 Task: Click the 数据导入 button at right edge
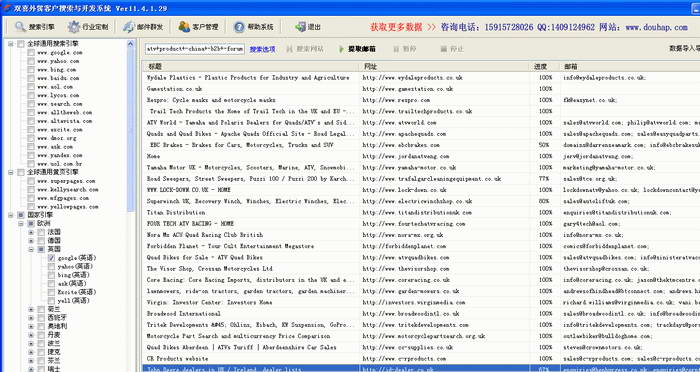pos(684,49)
